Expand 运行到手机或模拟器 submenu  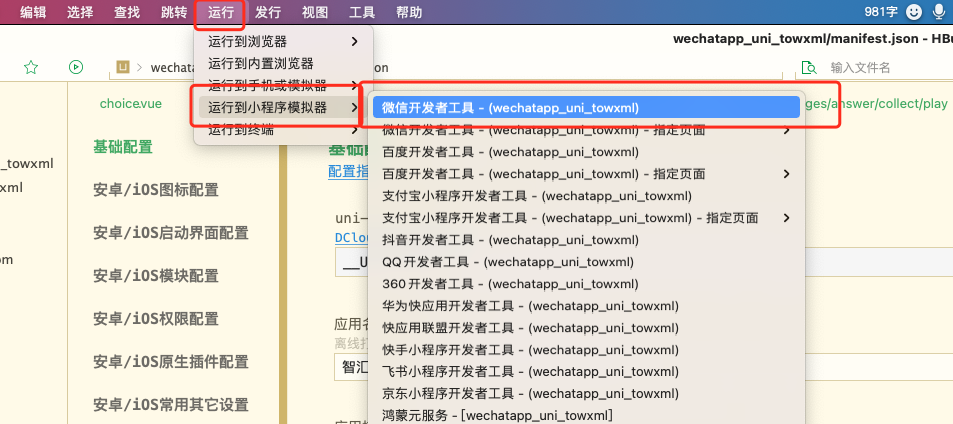(284, 85)
